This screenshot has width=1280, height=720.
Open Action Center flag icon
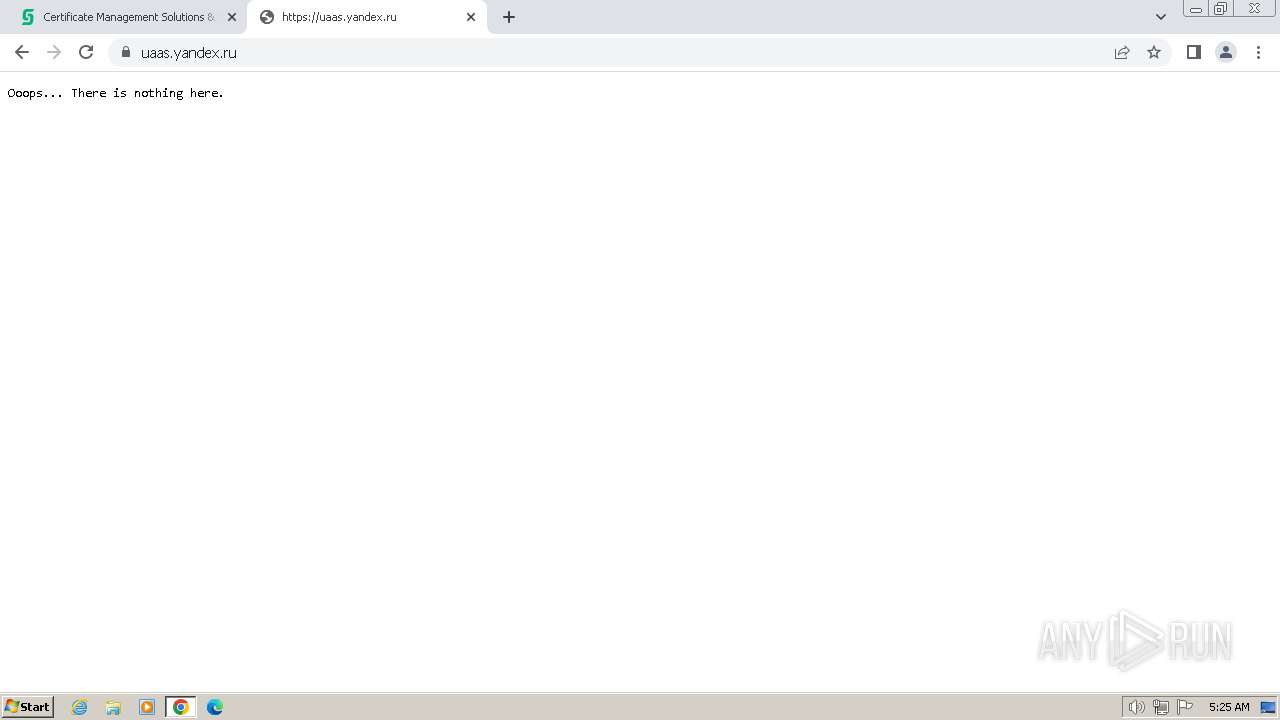1185,707
